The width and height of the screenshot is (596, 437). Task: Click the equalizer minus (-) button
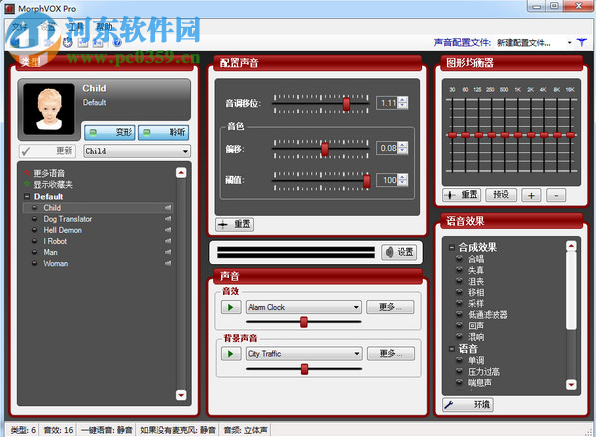point(556,195)
